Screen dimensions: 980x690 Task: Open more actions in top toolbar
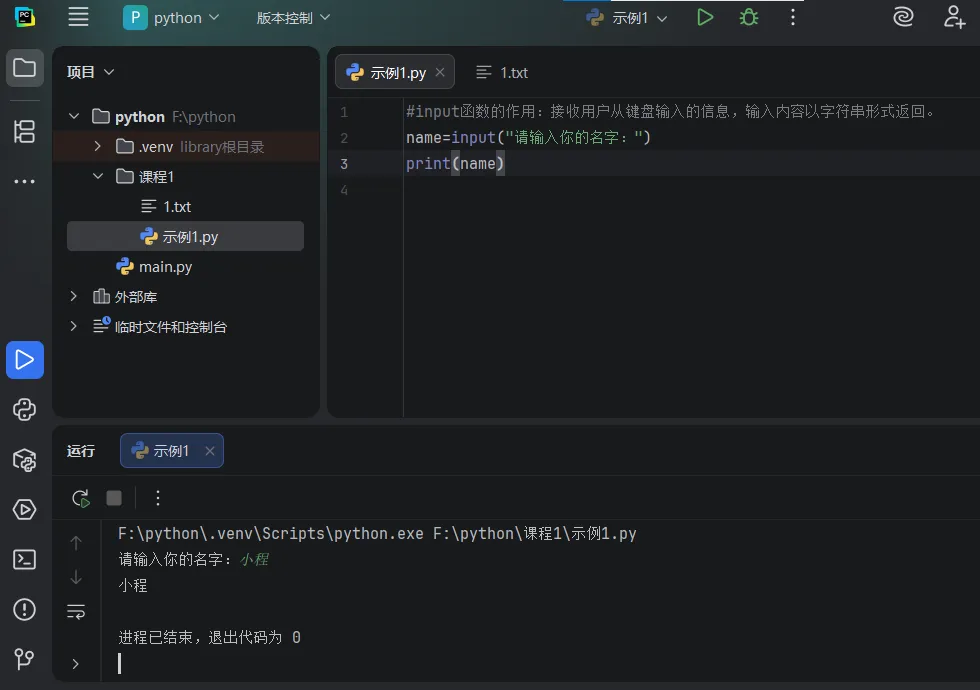[x=792, y=18]
